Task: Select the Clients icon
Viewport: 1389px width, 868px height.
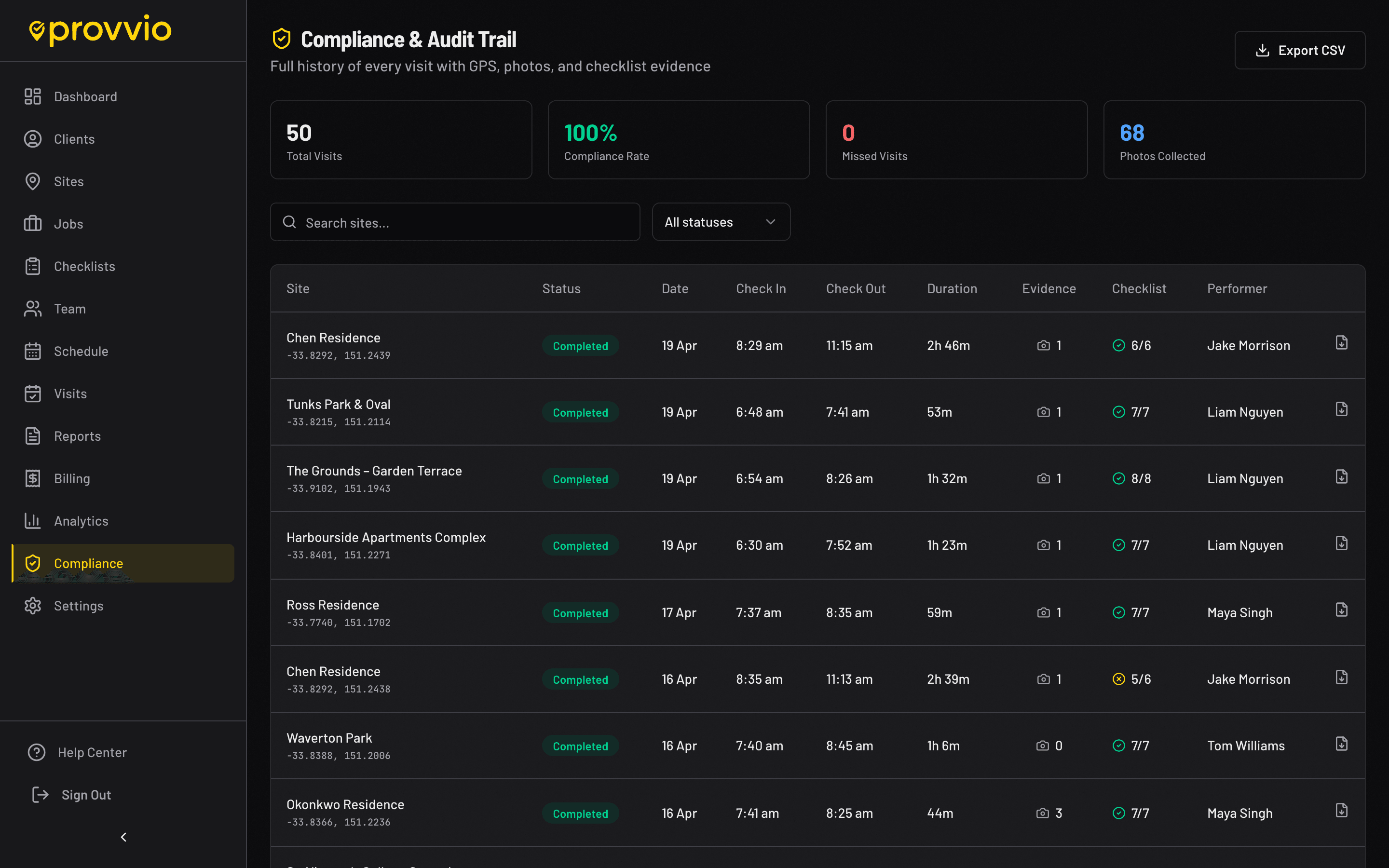Action: [33, 139]
